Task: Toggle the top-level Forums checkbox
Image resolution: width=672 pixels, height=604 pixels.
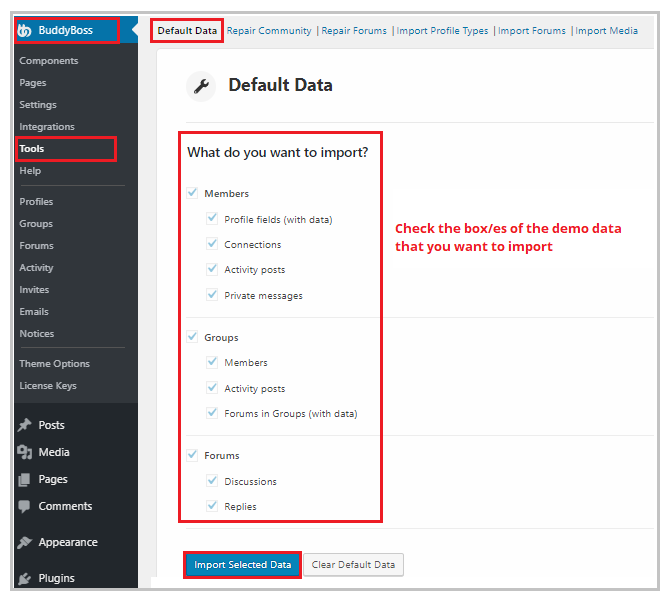Action: click(192, 454)
